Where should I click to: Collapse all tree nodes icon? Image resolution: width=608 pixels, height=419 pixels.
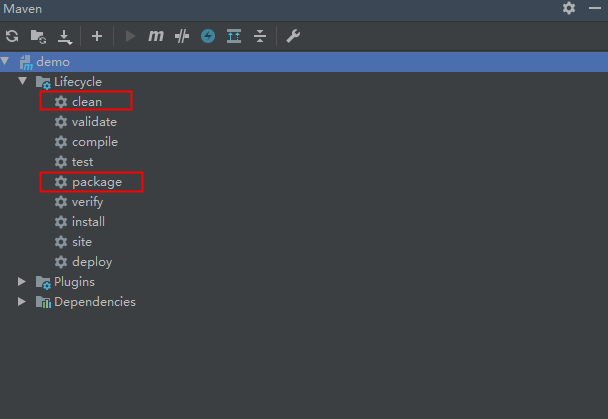pyautogui.click(x=260, y=36)
